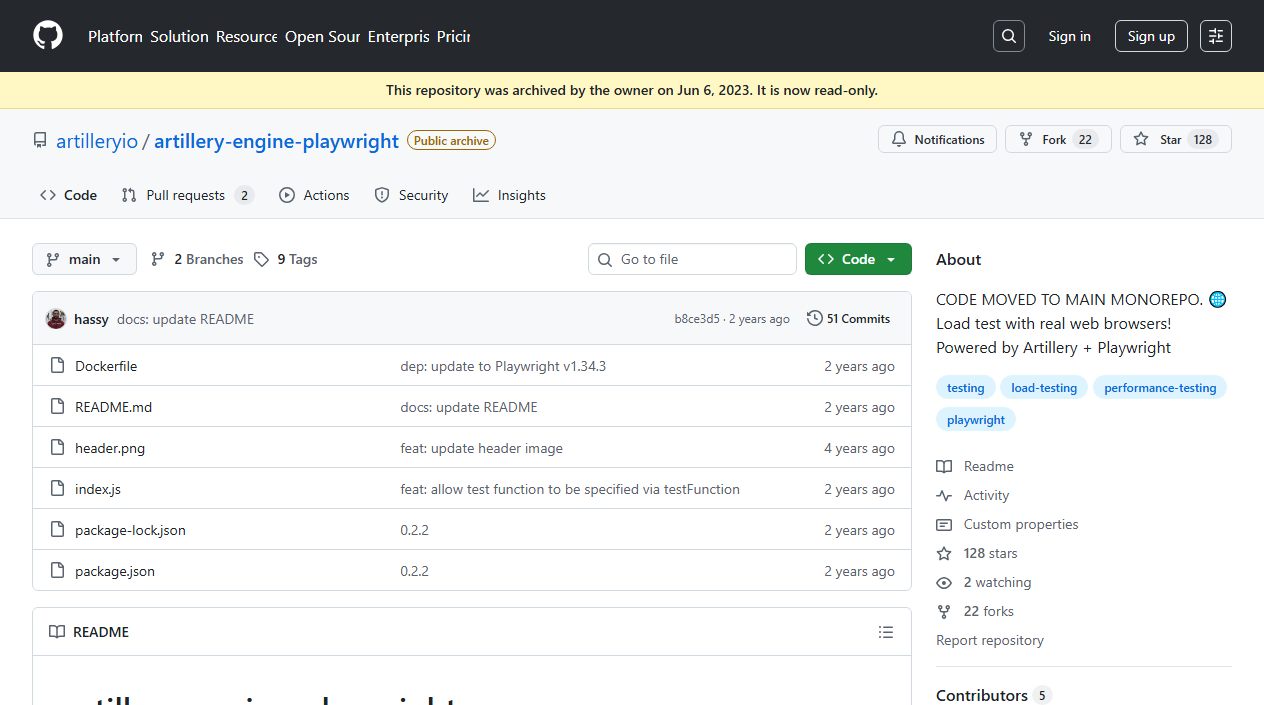Open the Solutions menu in header
This screenshot has height=705, width=1264.
click(x=180, y=36)
